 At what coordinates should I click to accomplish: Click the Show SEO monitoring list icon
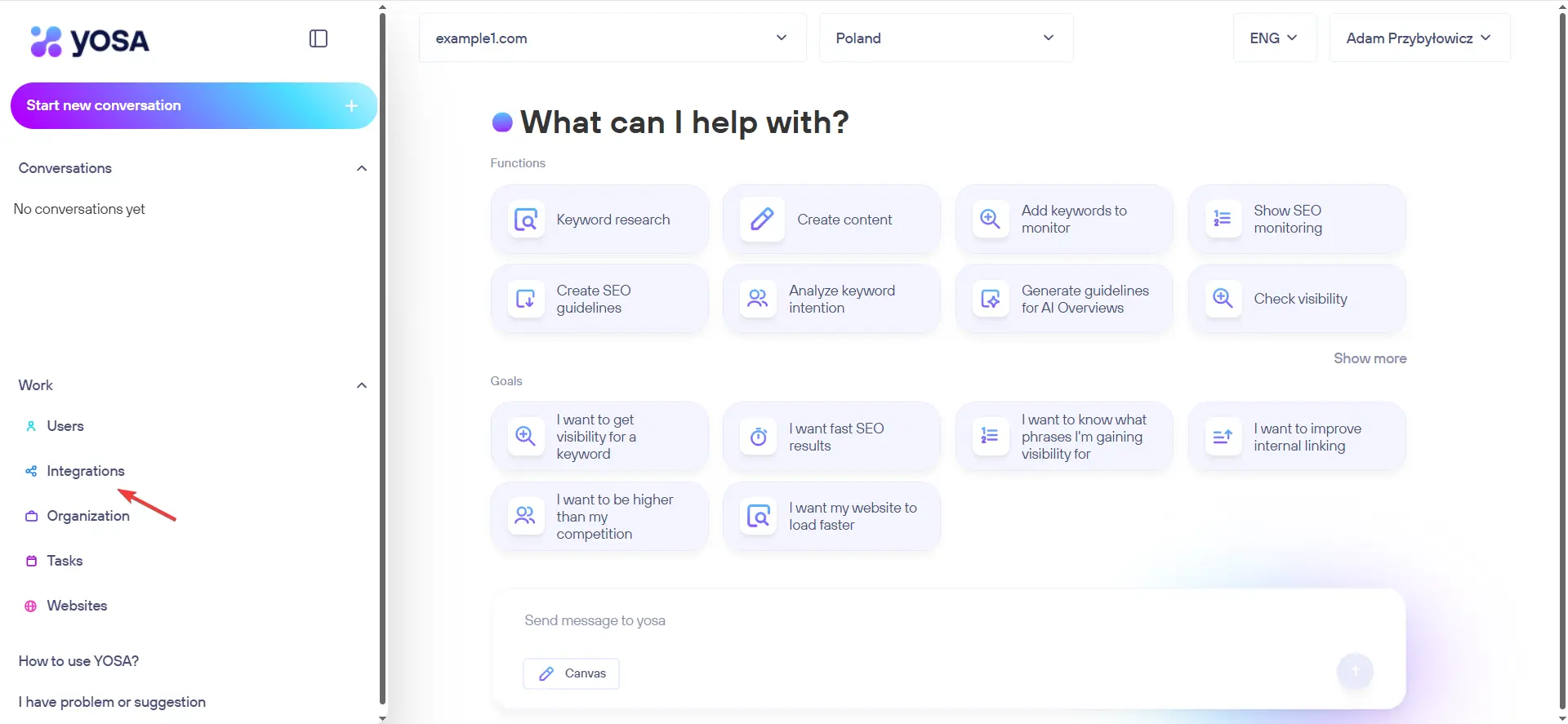pyautogui.click(x=1223, y=219)
